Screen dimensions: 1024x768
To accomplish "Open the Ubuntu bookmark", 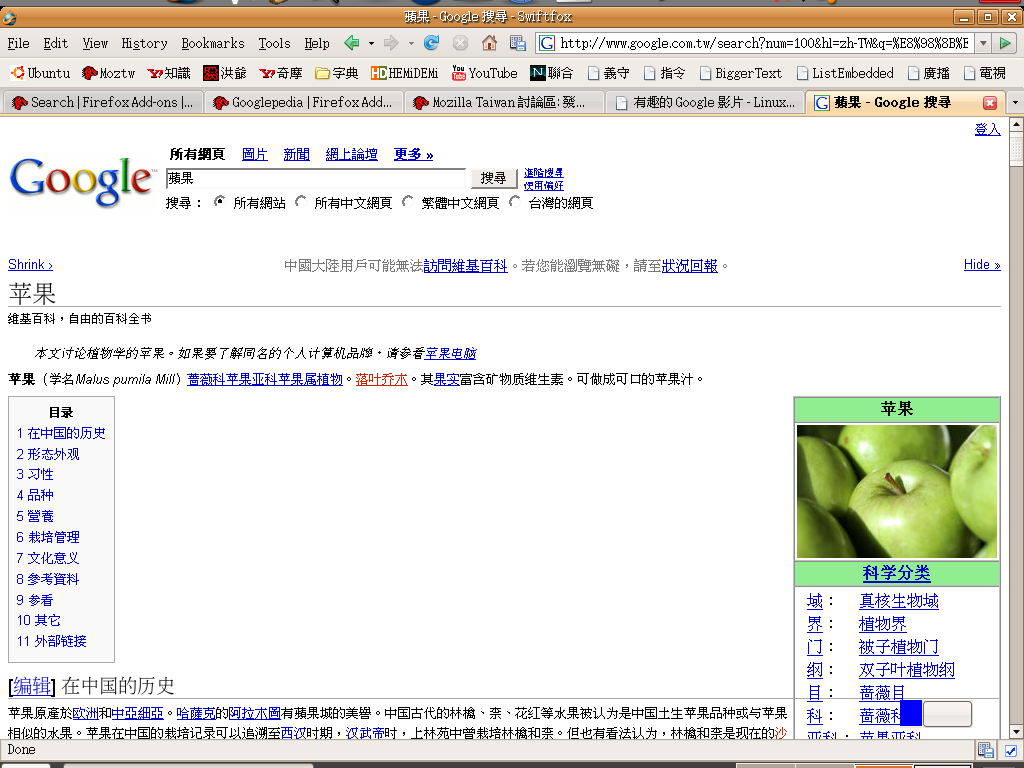I will tap(40, 73).
